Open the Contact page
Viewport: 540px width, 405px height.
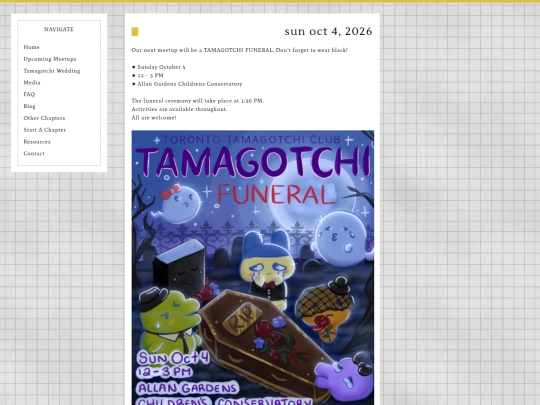click(34, 153)
